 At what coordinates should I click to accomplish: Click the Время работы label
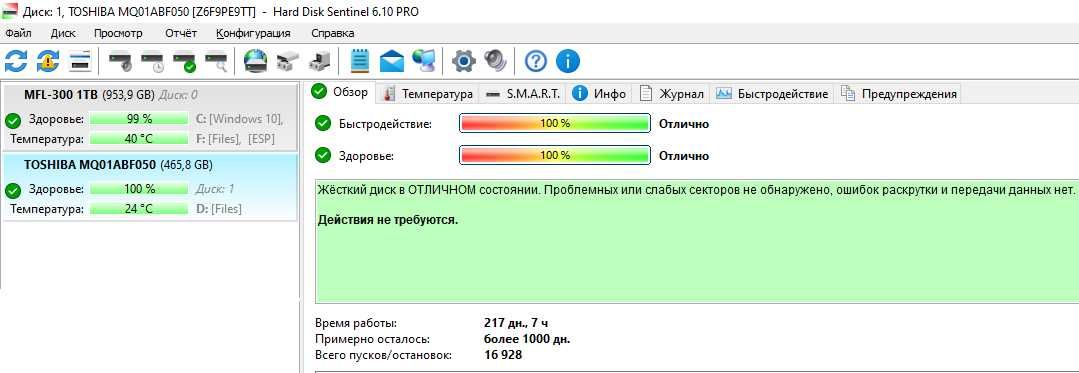tap(356, 323)
